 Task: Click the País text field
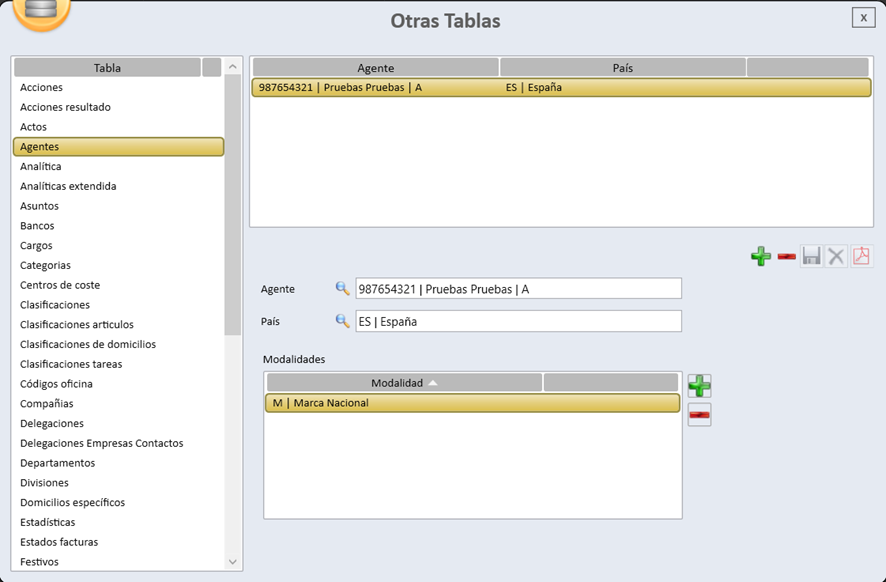[x=518, y=322]
